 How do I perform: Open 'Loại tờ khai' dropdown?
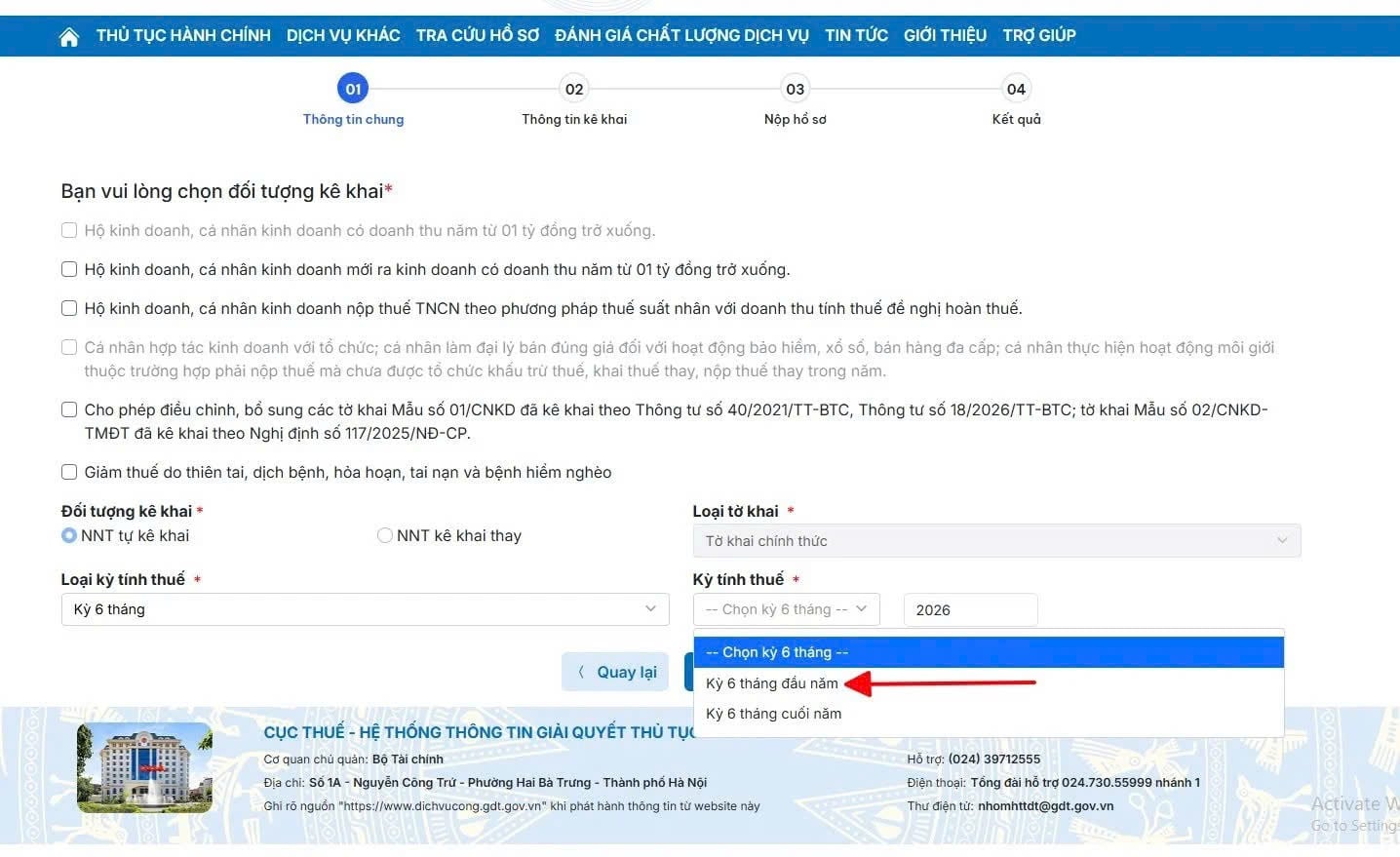[x=996, y=541]
